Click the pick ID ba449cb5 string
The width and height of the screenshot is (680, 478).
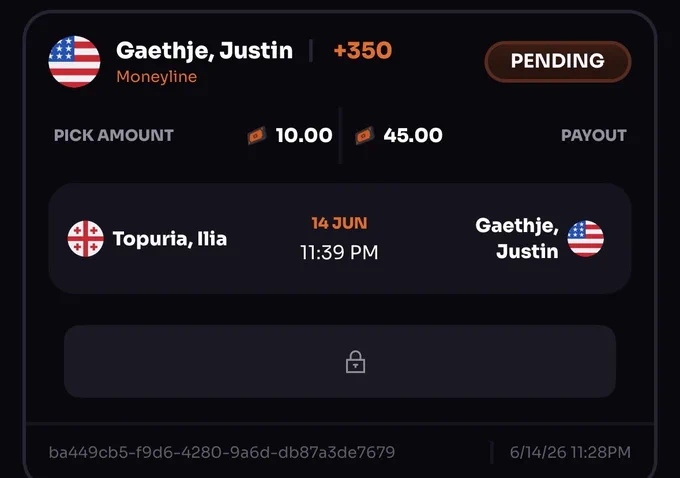222,452
